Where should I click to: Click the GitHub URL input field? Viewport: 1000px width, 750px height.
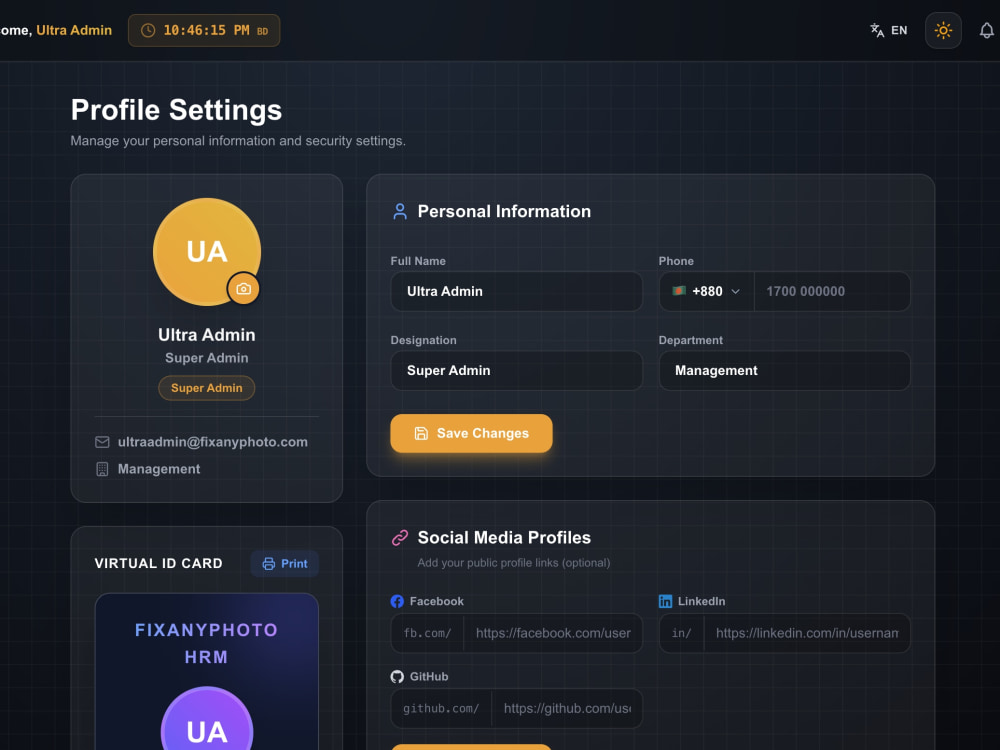(567, 709)
